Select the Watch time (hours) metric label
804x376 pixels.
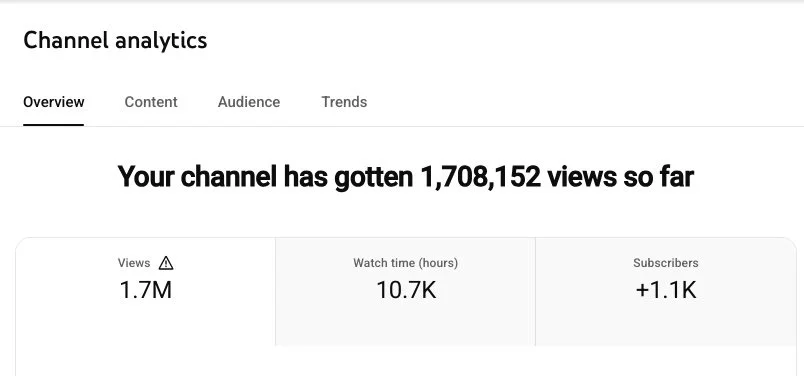405,263
